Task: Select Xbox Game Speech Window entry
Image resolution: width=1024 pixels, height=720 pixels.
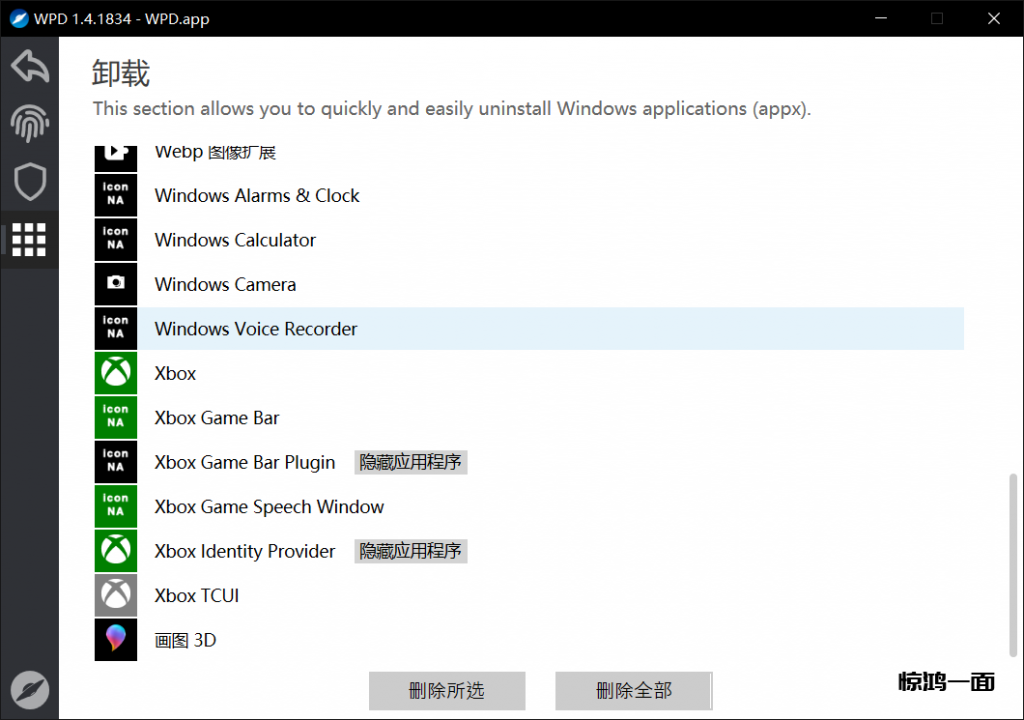Action: [269, 507]
